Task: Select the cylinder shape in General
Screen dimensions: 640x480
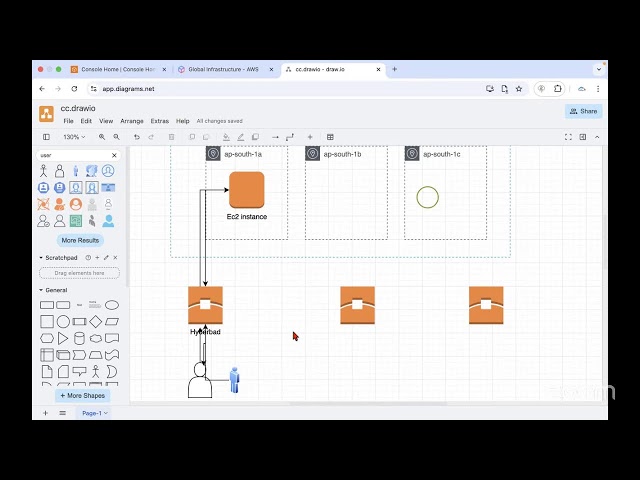Action: [79, 338]
